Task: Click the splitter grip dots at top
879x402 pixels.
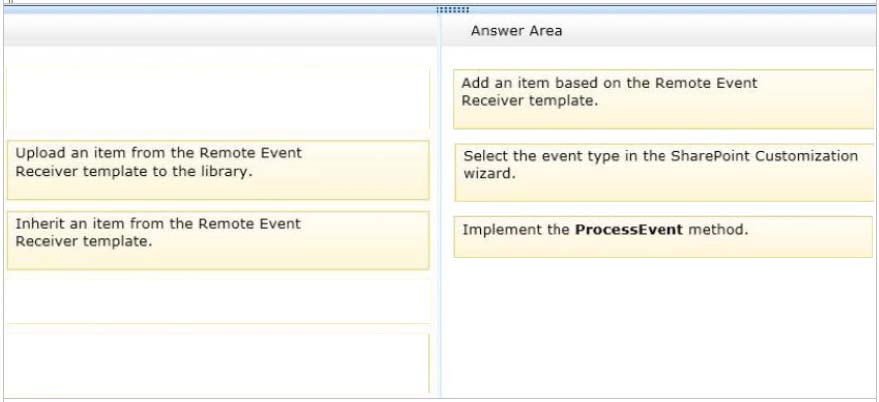Action: (452, 10)
